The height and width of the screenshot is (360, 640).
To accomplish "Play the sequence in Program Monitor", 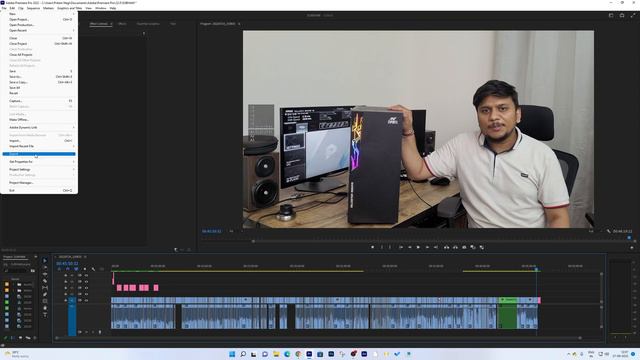I will (x=418, y=247).
